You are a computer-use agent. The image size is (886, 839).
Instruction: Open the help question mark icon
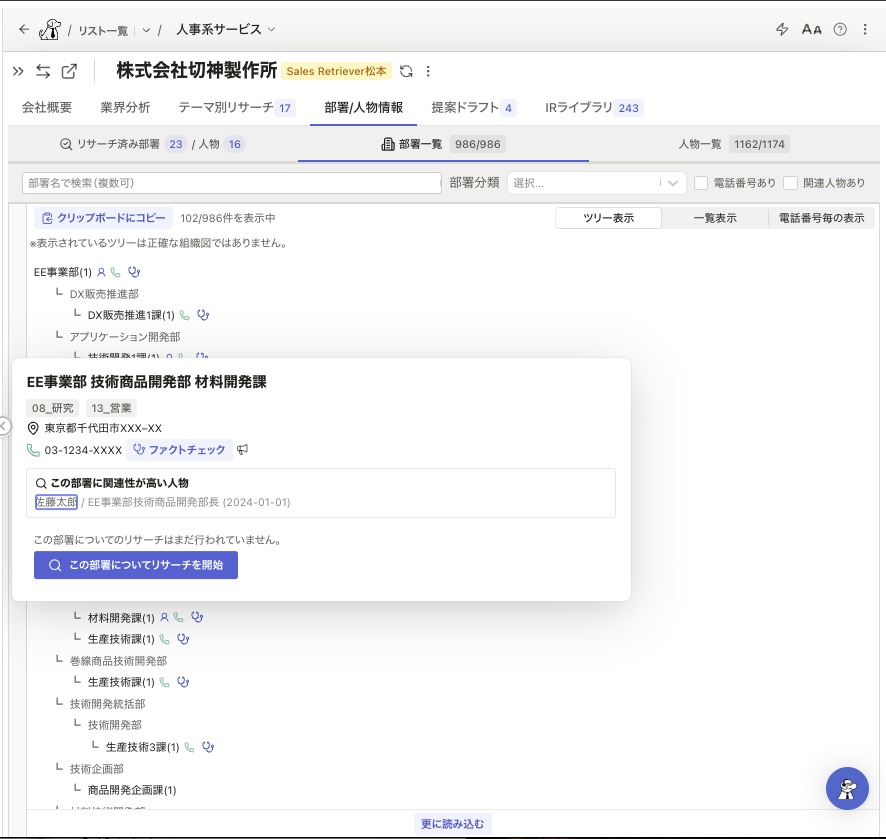[x=840, y=29]
